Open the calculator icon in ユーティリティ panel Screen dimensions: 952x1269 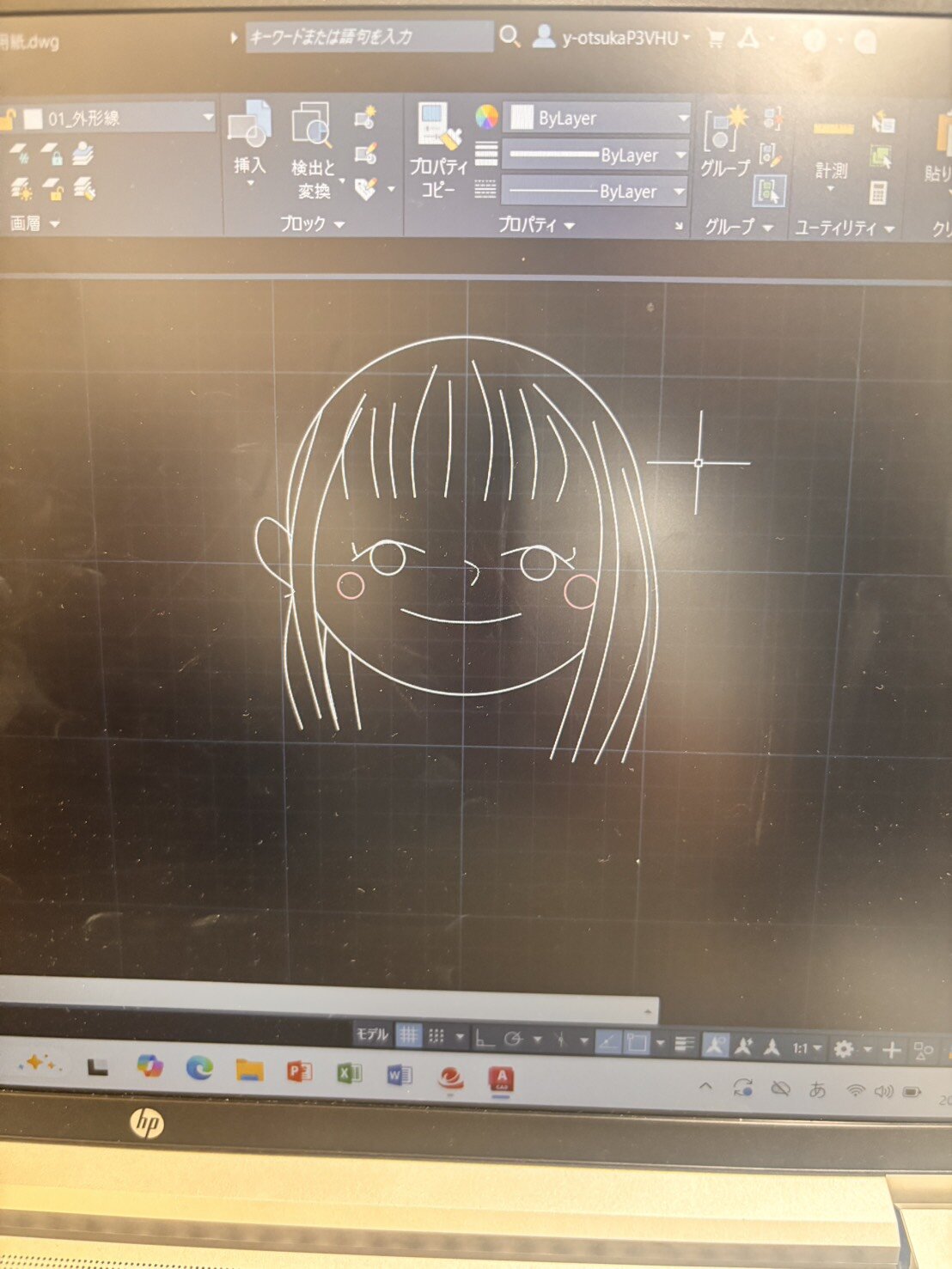tap(878, 192)
